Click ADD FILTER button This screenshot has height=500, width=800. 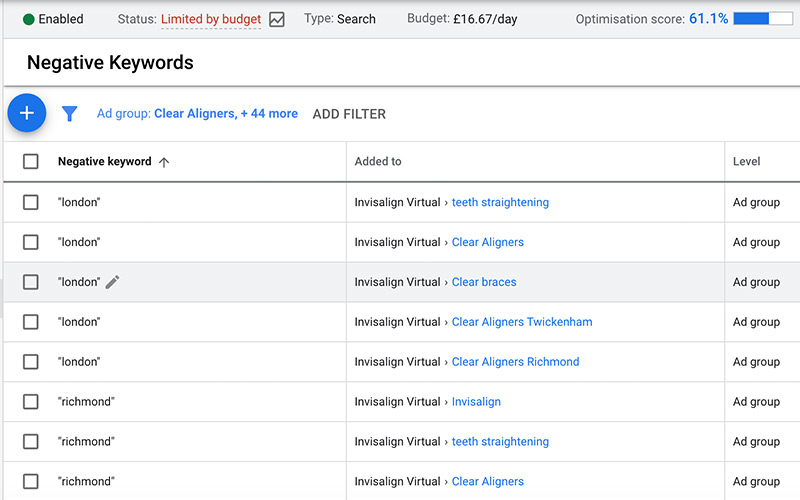349,114
